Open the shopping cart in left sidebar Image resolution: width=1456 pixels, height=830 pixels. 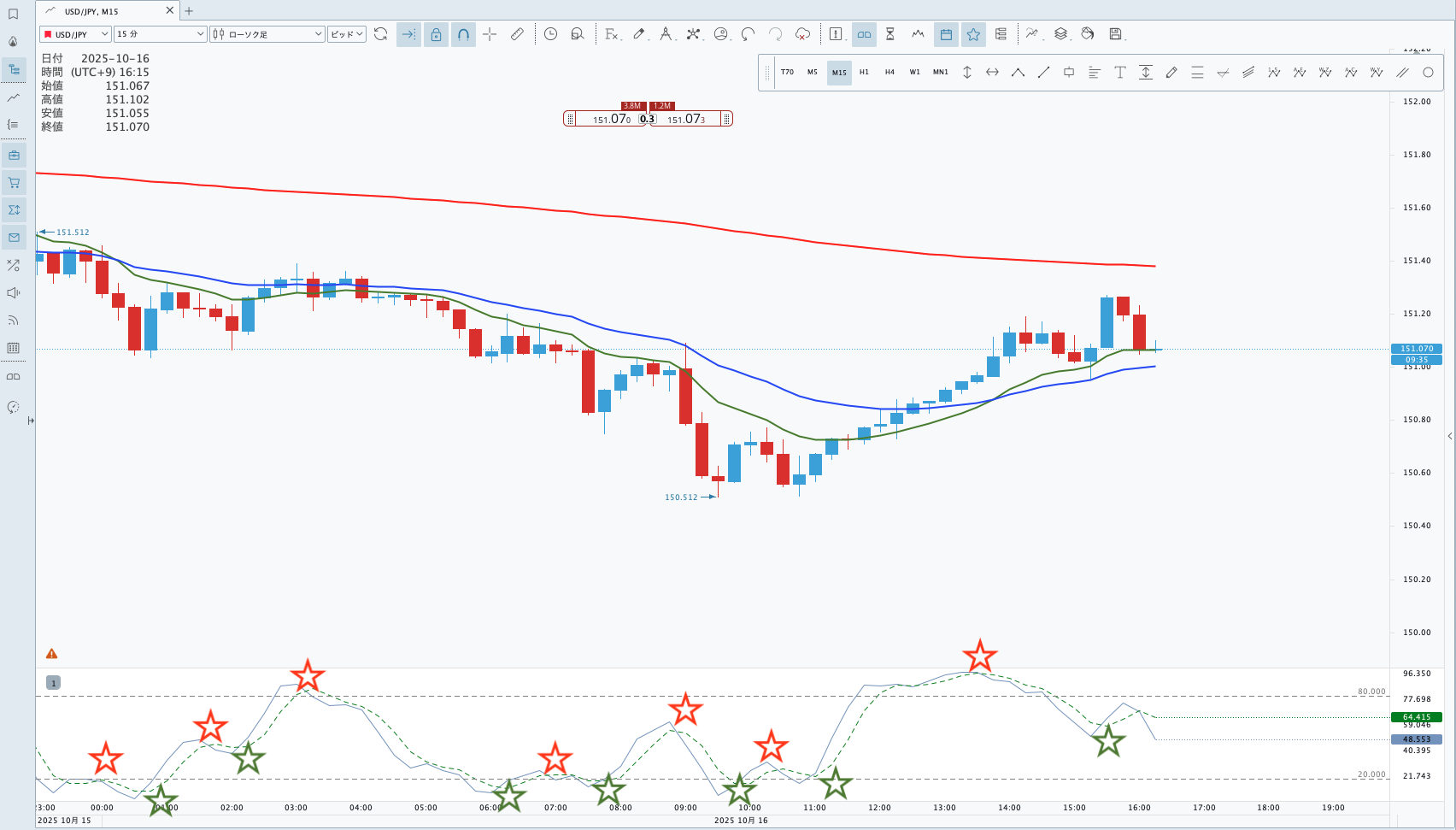14,183
